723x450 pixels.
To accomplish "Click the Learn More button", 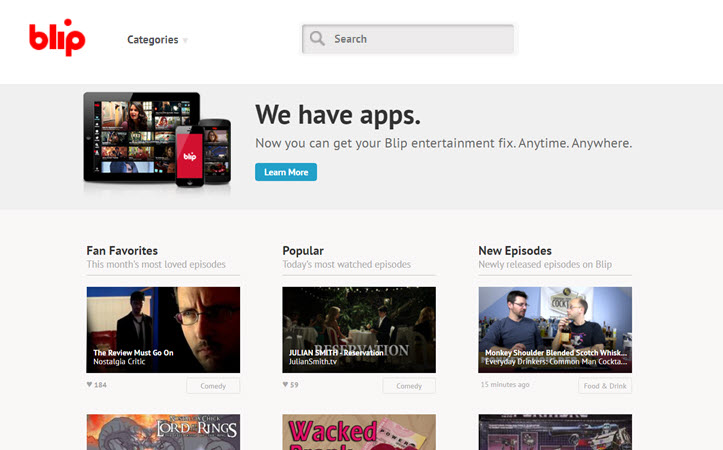I will coord(286,172).
